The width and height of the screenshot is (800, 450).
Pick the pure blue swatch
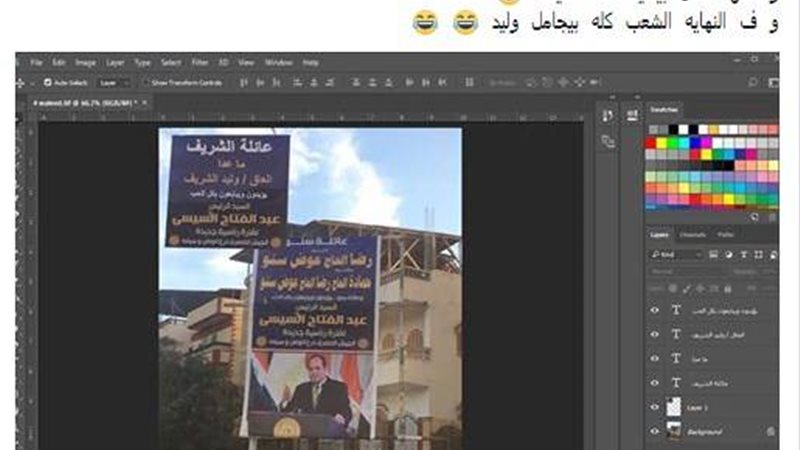pos(695,143)
